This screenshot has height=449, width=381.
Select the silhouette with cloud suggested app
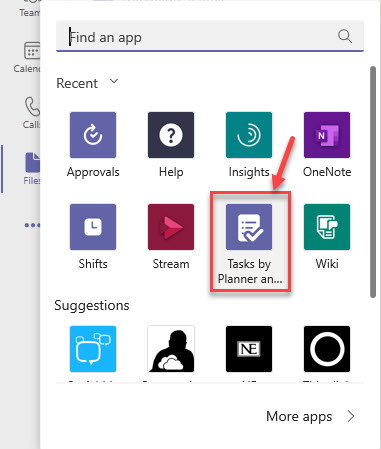pos(171,349)
